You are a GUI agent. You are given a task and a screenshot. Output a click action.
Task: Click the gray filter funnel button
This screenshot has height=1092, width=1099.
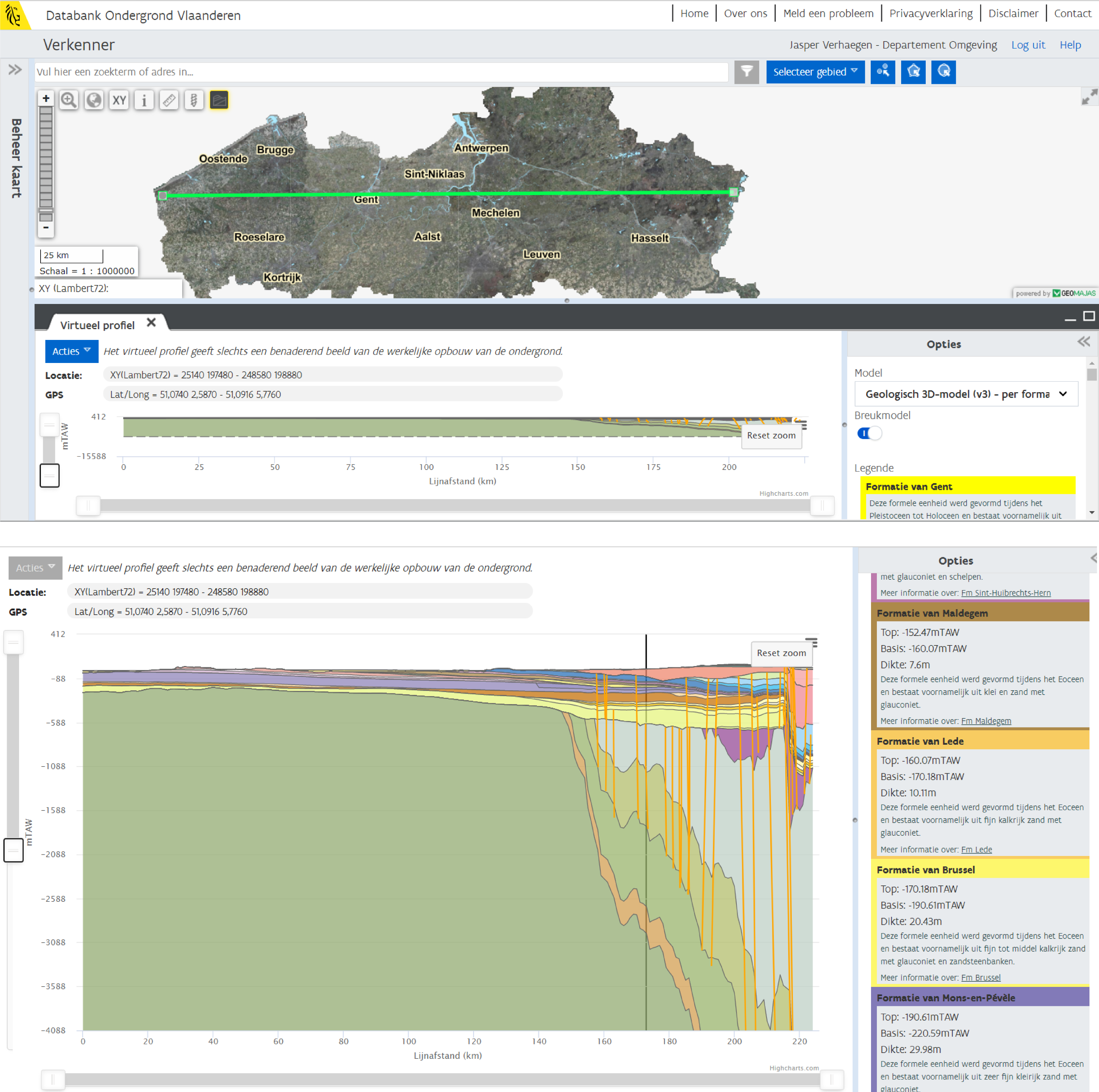tap(746, 72)
